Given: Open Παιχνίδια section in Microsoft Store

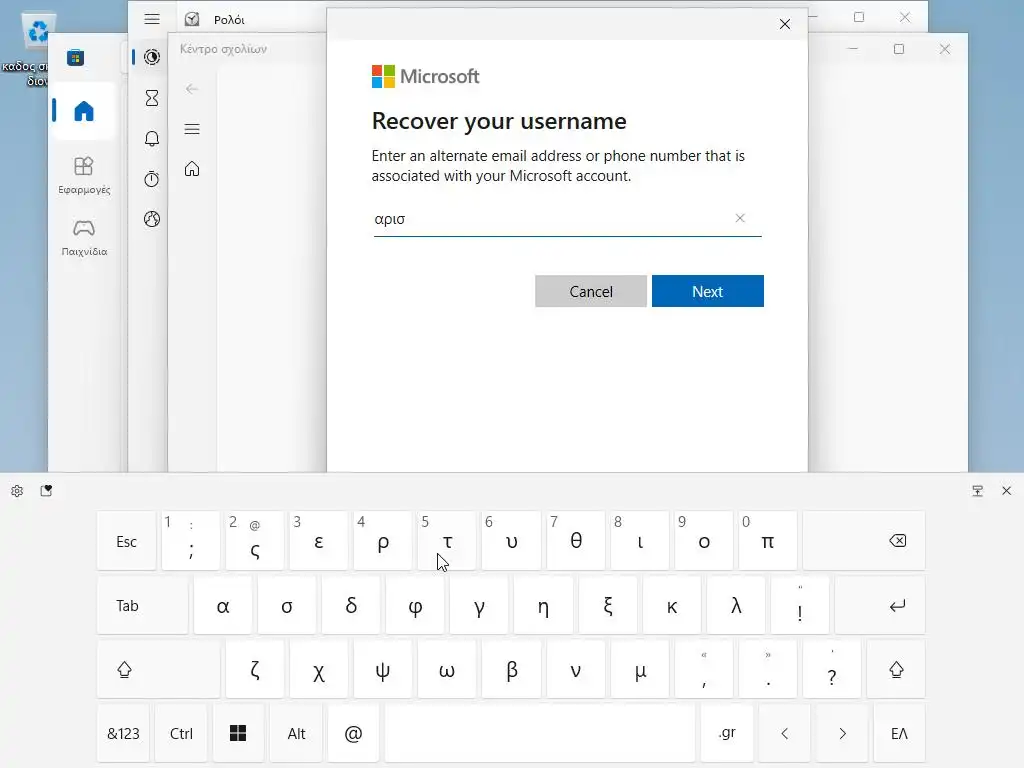Looking at the screenshot, I should [84, 238].
